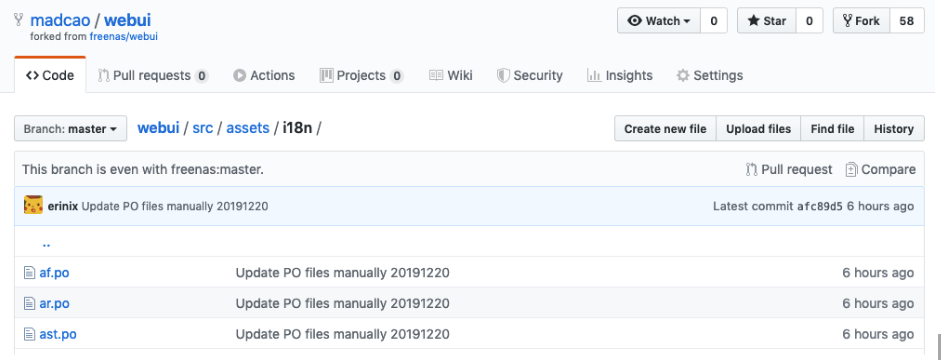Switch to the Projects tab

(361, 76)
